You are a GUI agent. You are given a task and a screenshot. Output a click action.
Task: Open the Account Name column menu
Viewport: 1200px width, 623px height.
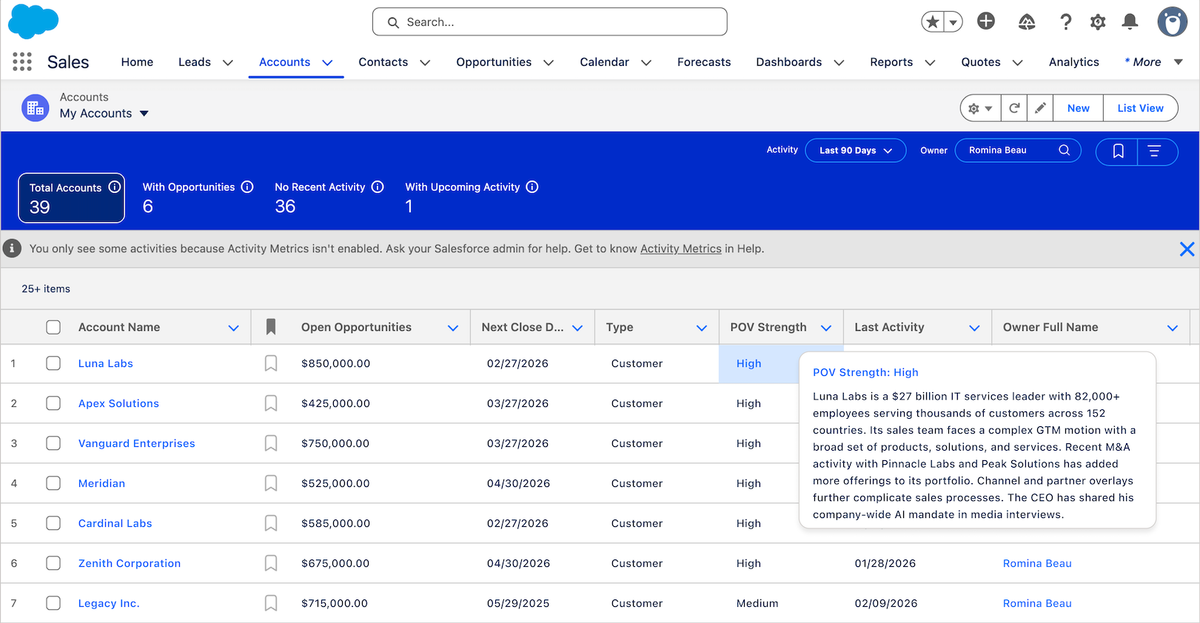[234, 328]
